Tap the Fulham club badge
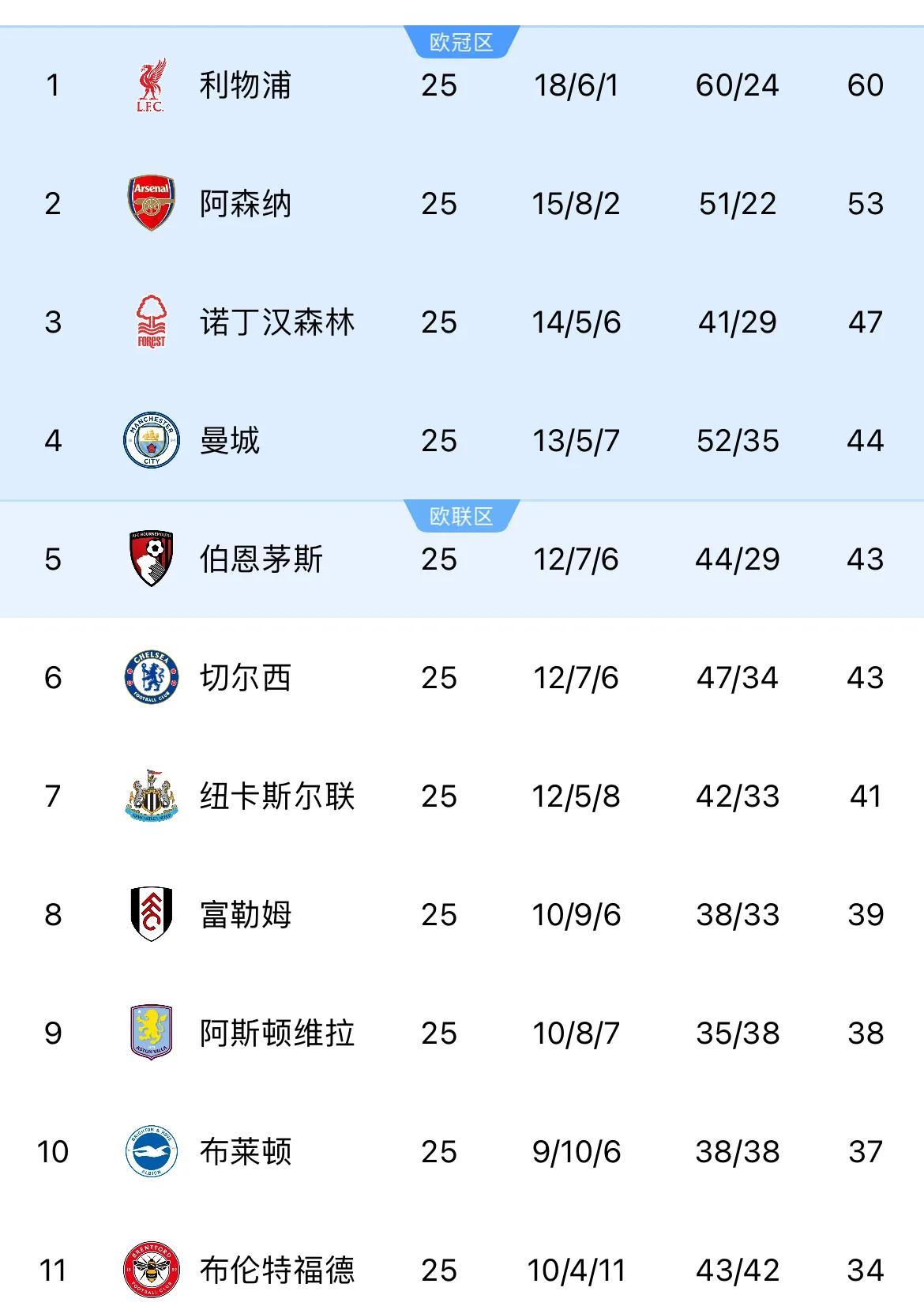924x1310 pixels. 151,914
